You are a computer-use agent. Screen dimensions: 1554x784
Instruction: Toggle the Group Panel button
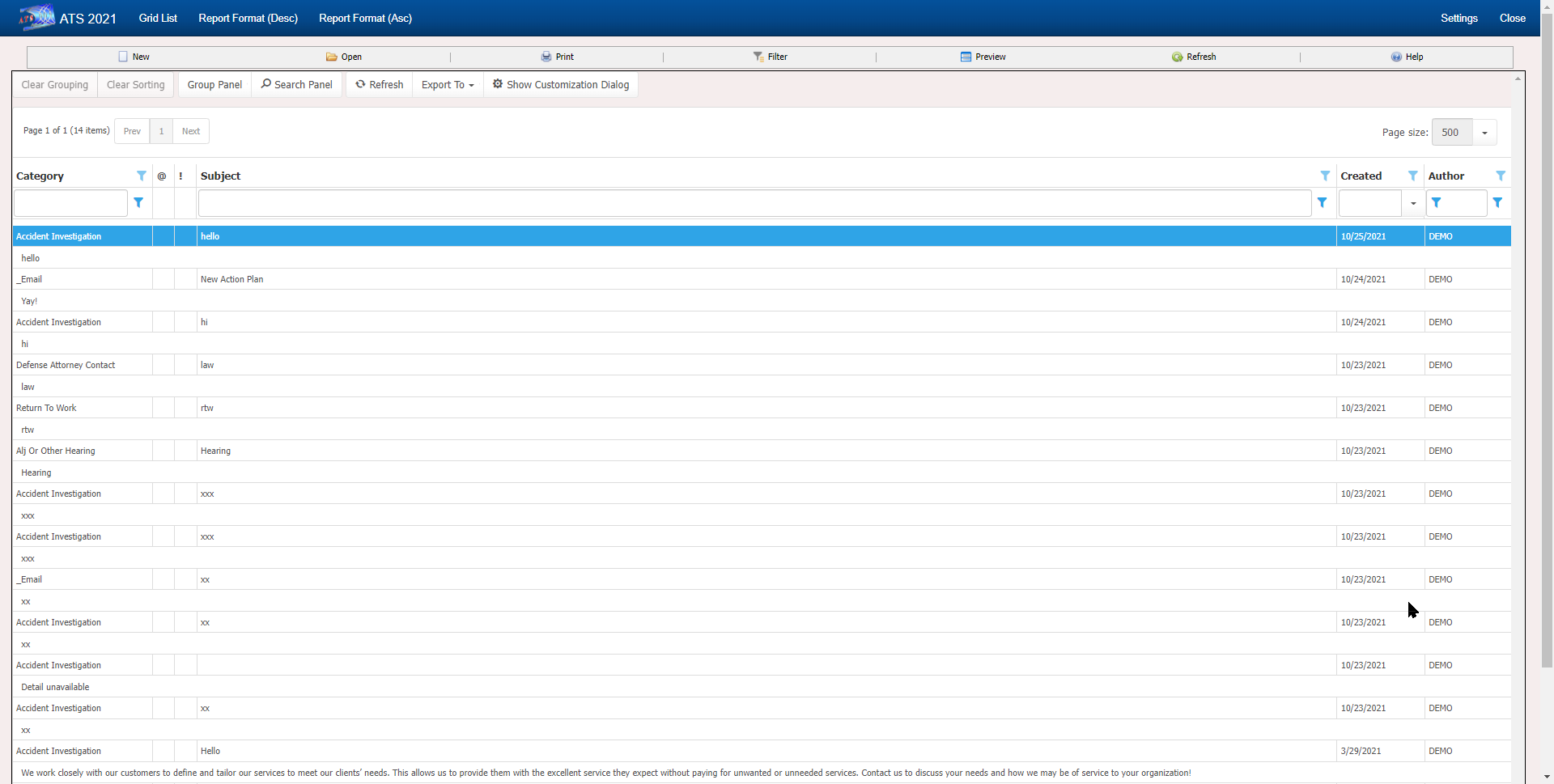(214, 85)
